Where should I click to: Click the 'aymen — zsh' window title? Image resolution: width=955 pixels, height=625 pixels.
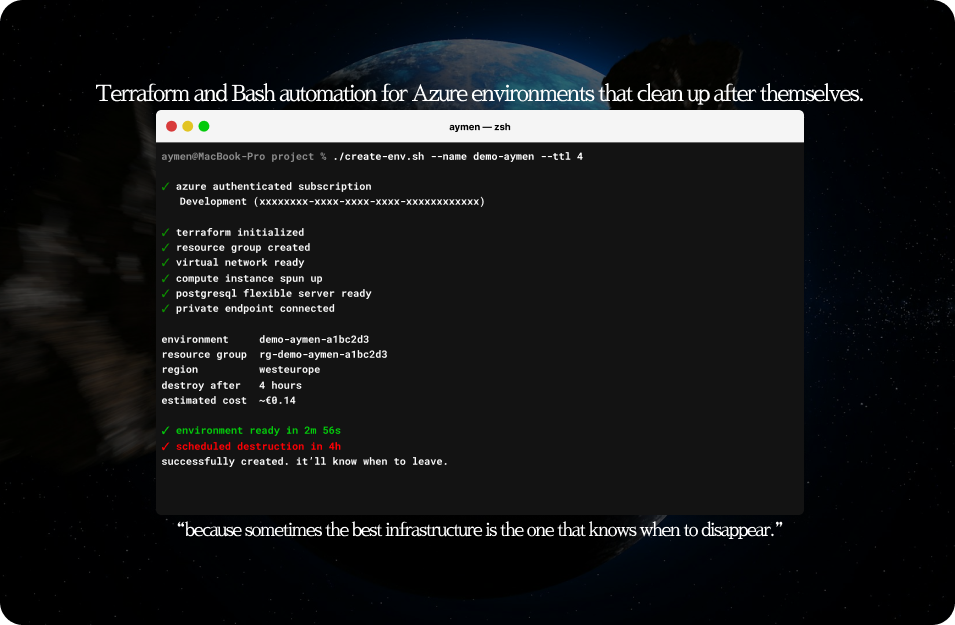click(x=480, y=127)
